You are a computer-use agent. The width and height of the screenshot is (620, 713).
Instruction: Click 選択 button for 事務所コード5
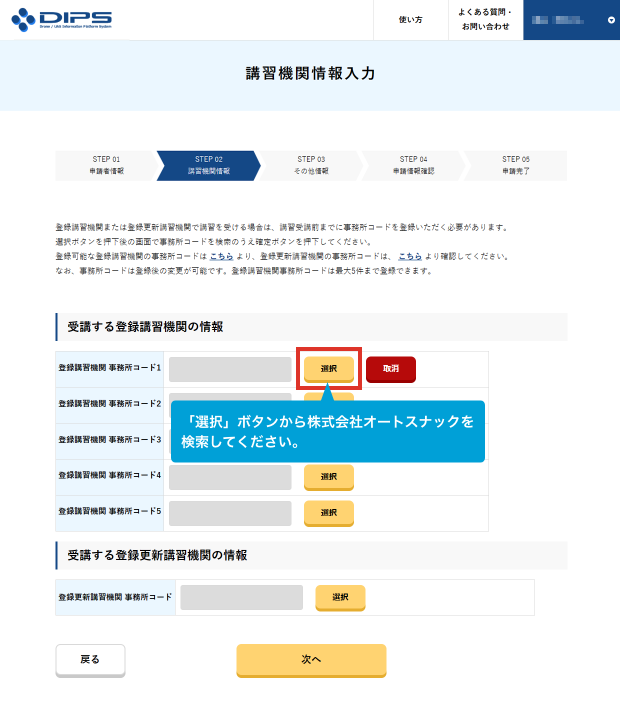coord(329,513)
